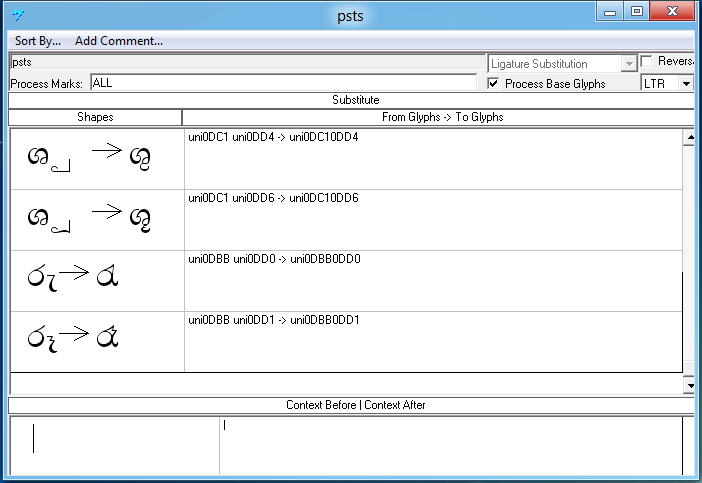Click the glyph shapes preview for uni0DC10DD6
This screenshot has width=702, height=483.
tap(97, 220)
